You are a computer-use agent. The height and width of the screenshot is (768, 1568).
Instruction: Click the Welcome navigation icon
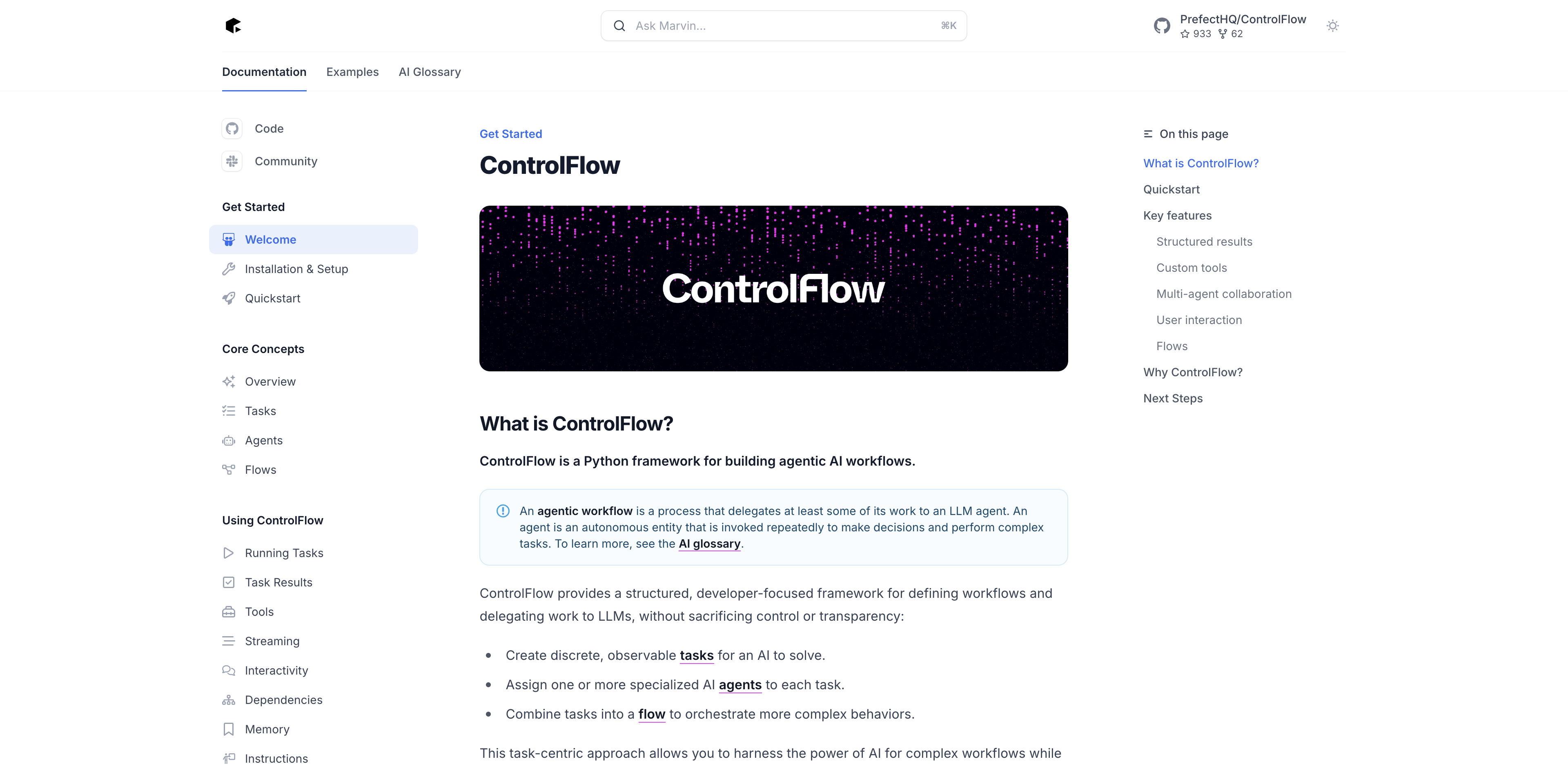pos(230,239)
